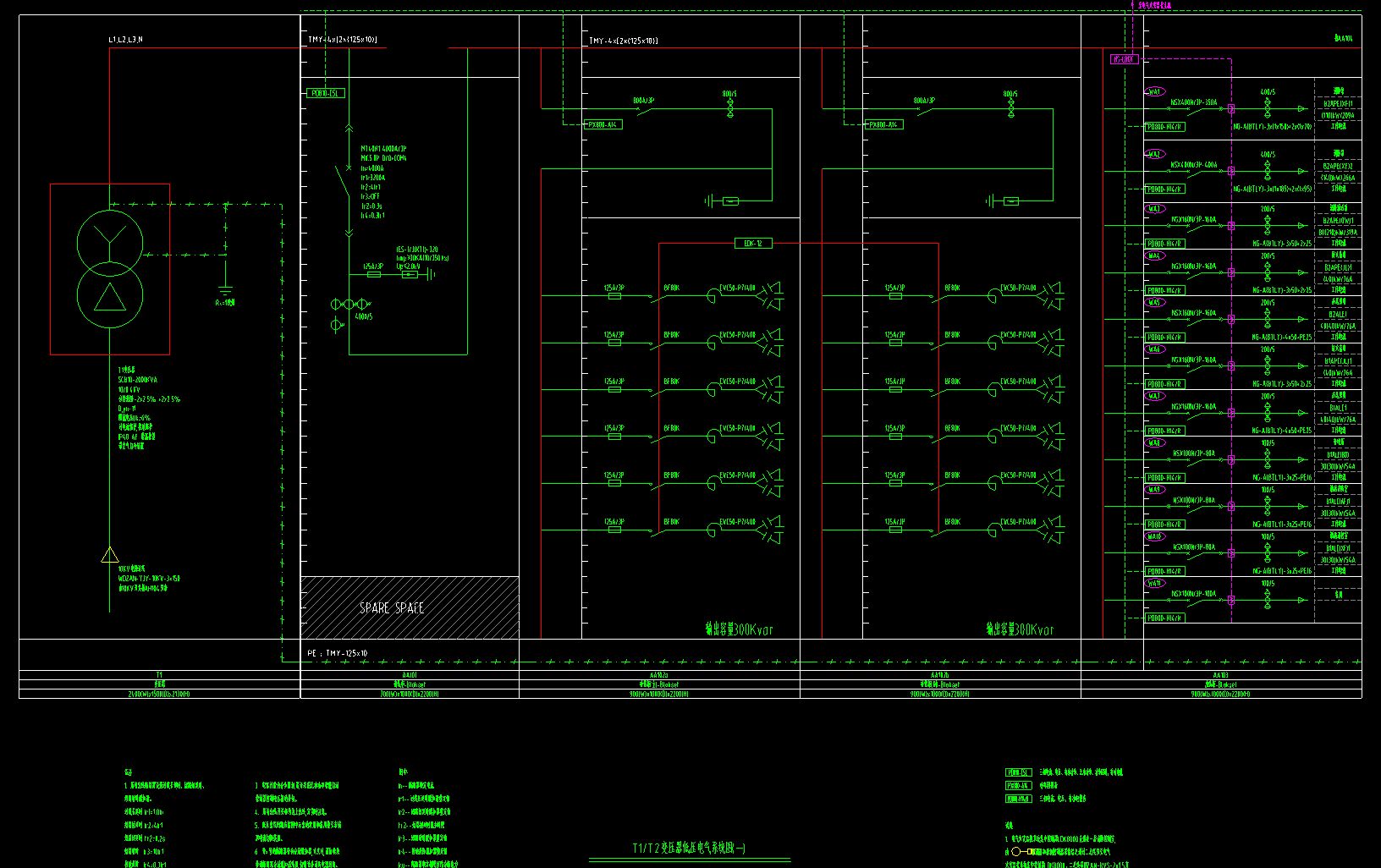Click the WA1 magenta oval feeder tag
The height and width of the screenshot is (868, 1381).
[1154, 91]
